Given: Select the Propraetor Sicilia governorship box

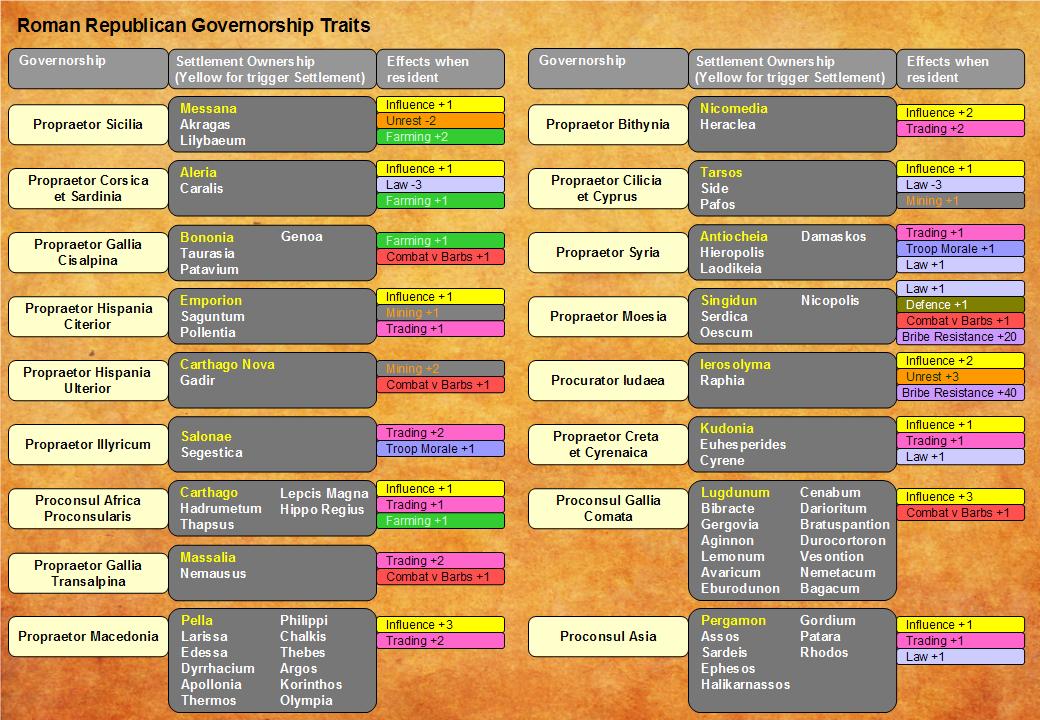Looking at the screenshot, I should [x=88, y=124].
